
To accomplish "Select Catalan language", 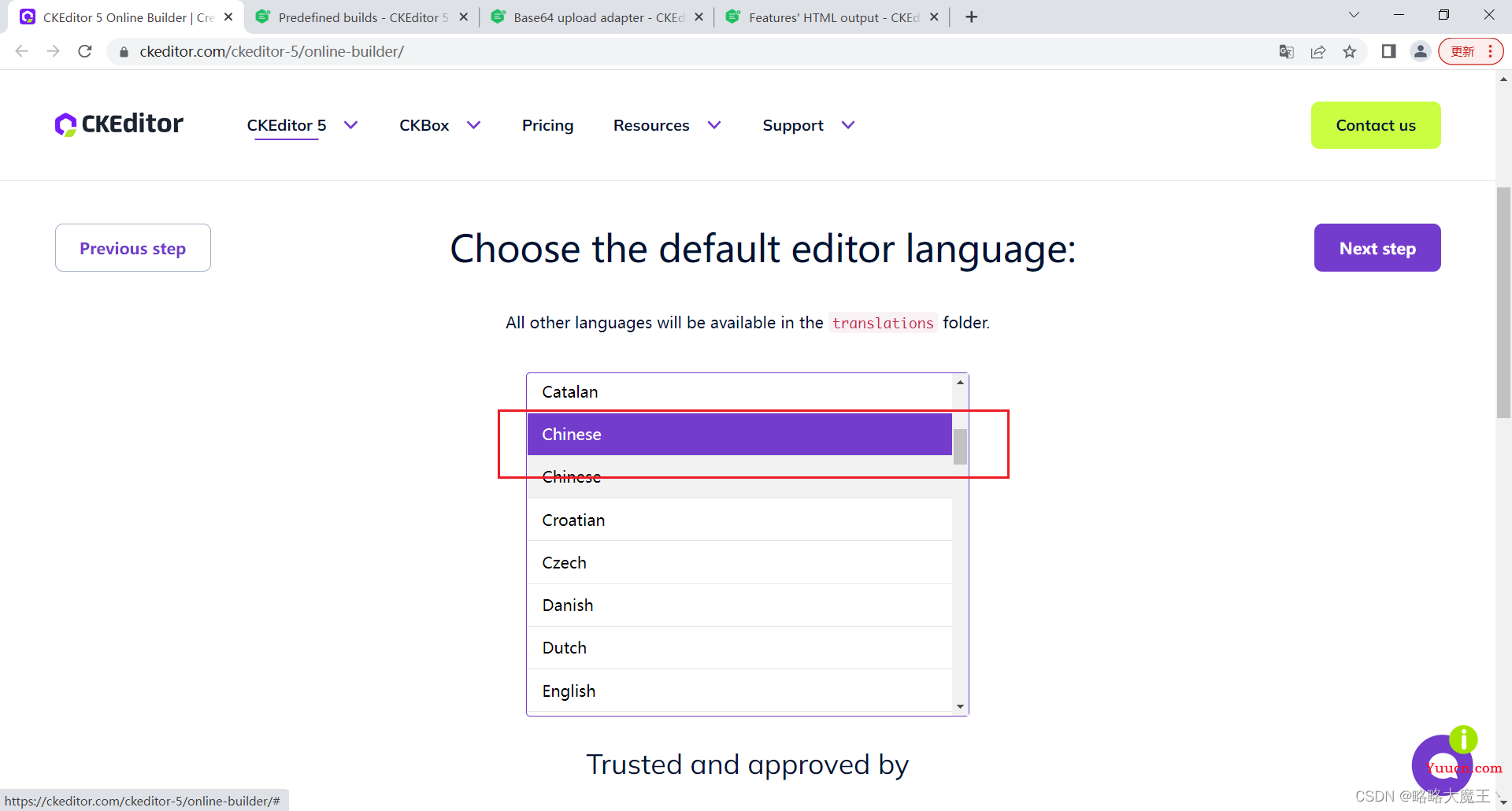I will [739, 392].
